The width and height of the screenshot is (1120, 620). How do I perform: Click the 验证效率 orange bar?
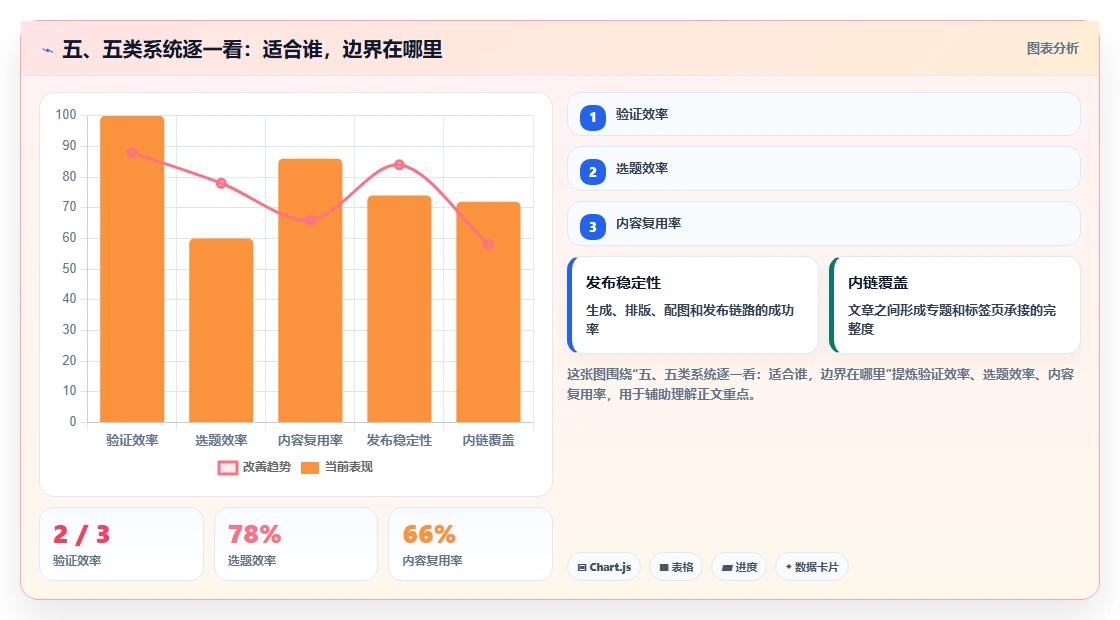coord(132,269)
